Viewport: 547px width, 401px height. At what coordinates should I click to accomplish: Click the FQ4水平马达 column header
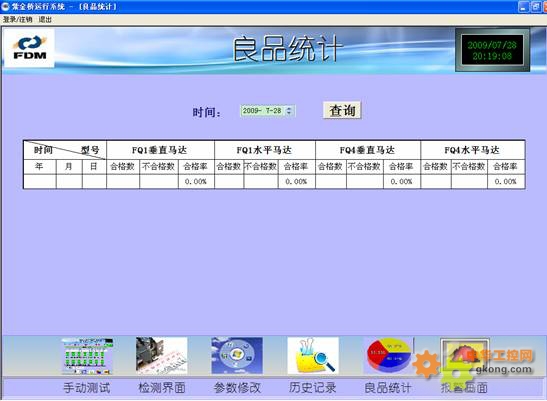coord(472,150)
